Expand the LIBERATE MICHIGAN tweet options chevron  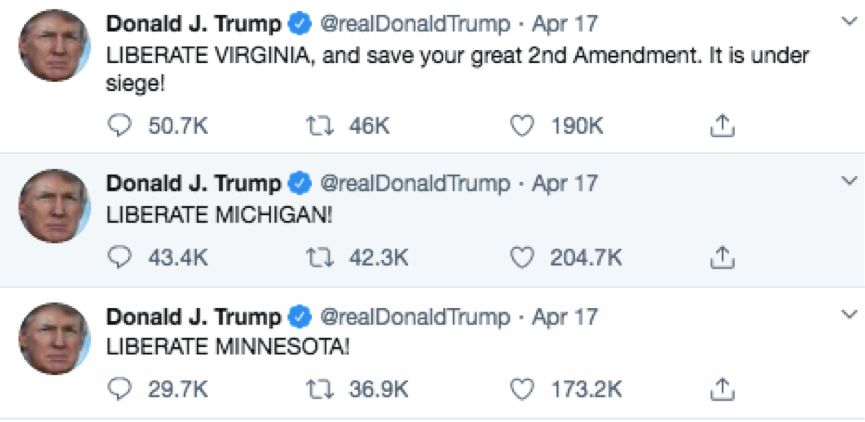click(x=849, y=181)
